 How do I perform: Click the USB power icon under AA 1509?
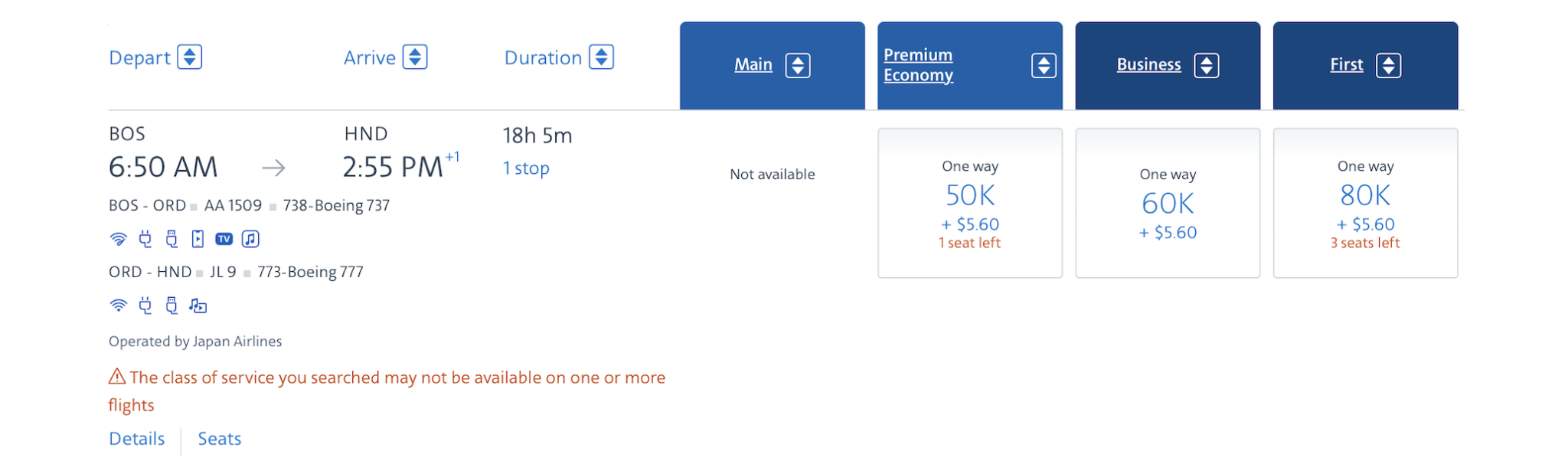[171, 239]
